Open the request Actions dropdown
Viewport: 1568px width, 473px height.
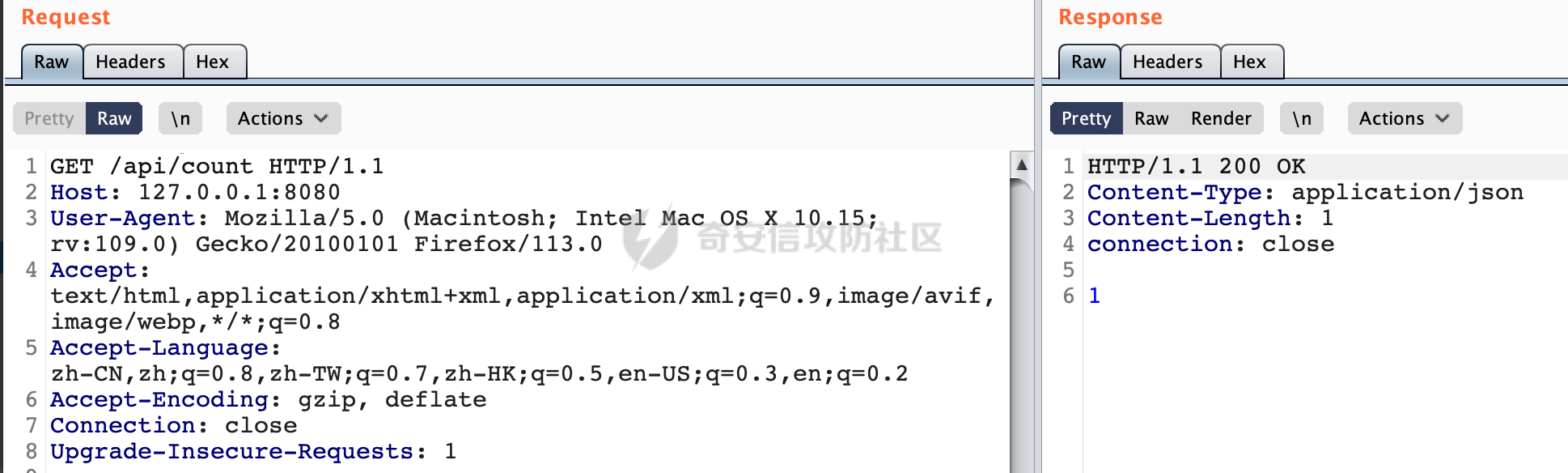[283, 118]
